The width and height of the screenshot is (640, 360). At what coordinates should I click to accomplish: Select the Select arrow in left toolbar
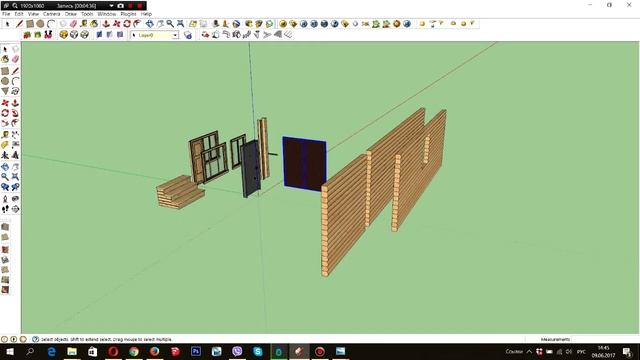coord(5,49)
